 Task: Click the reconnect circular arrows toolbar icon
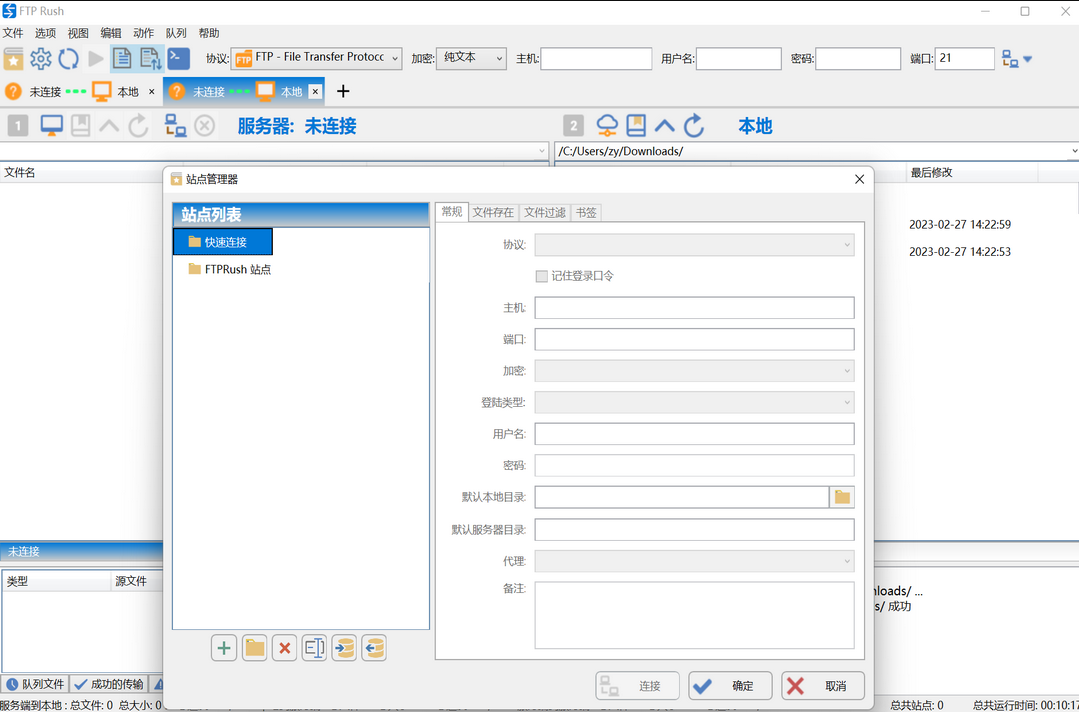68,59
